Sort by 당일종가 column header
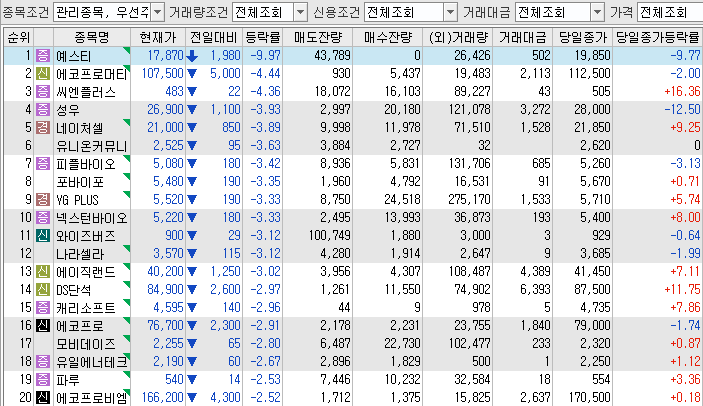The height and width of the screenshot is (406, 703). coord(582,38)
